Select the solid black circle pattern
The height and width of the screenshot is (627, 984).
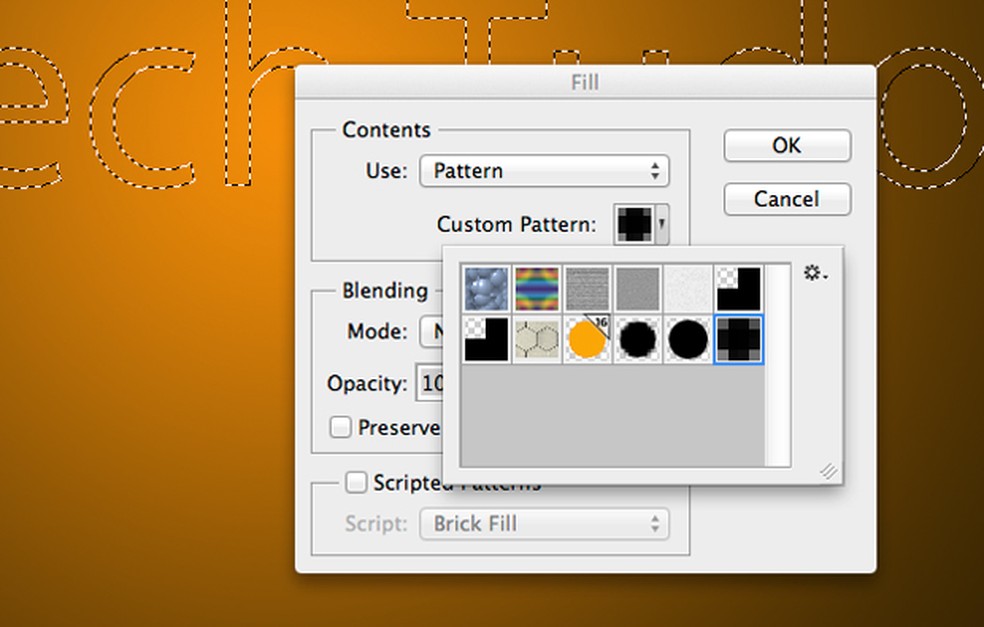coord(689,340)
